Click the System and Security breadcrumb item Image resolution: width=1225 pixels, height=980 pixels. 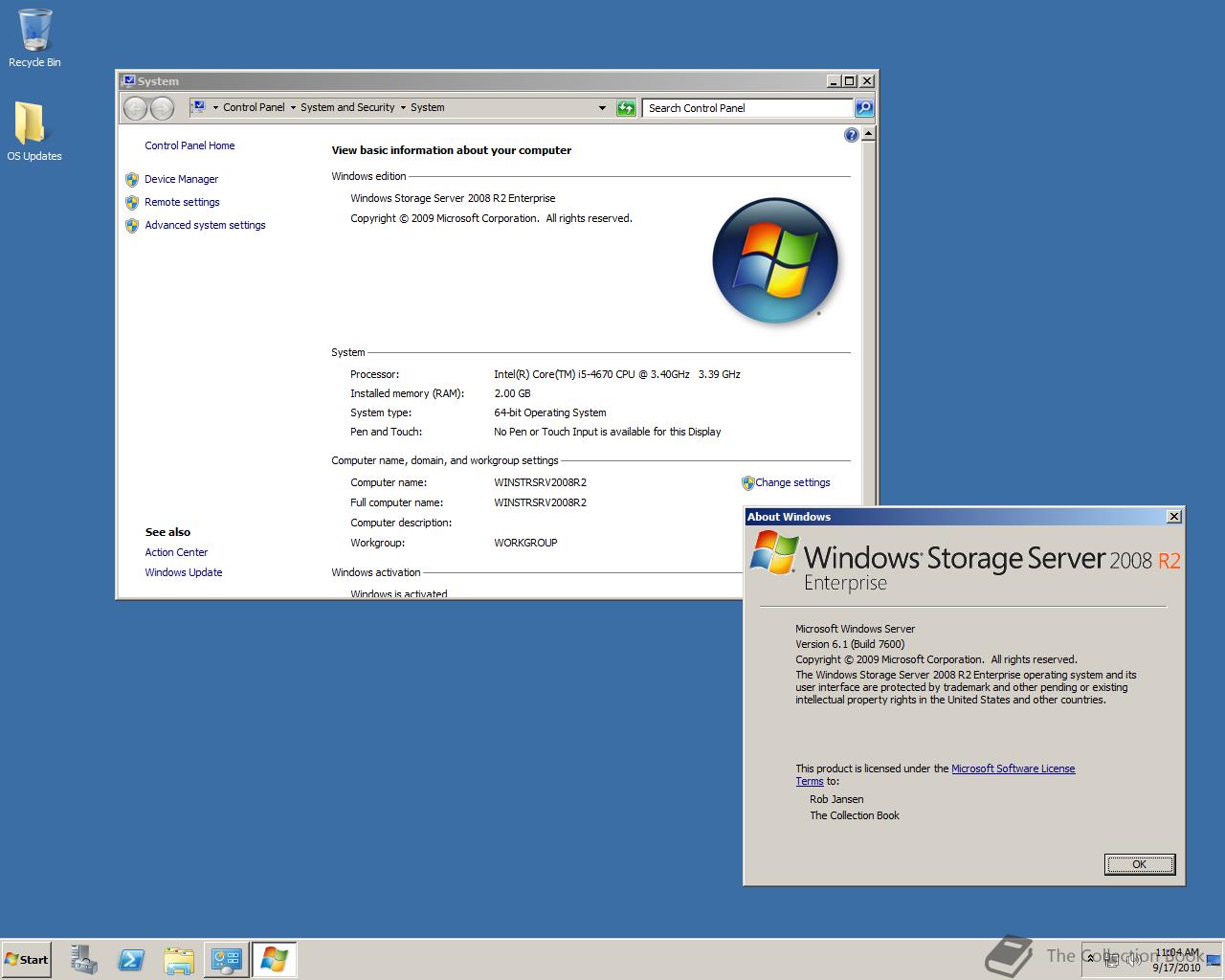(347, 108)
